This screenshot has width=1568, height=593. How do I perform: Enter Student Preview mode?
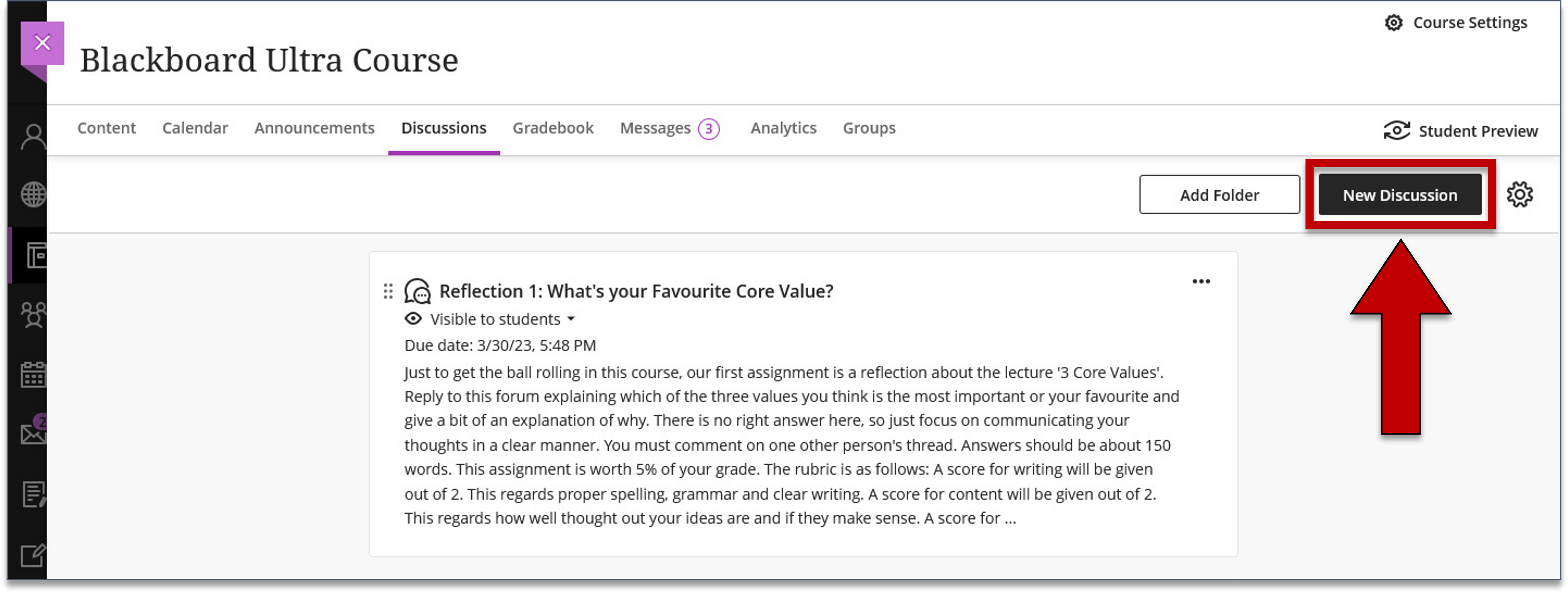coord(1460,131)
